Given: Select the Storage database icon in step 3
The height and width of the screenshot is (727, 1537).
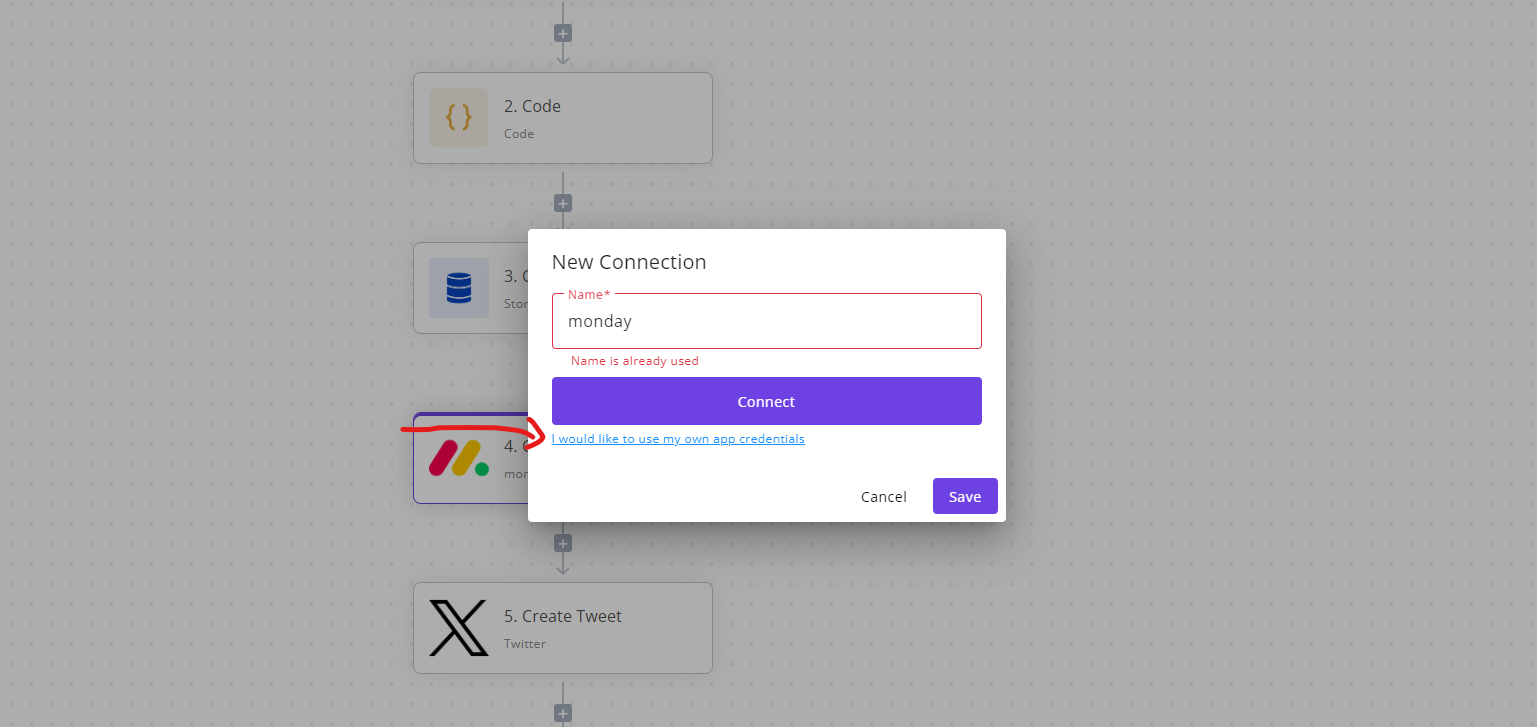Looking at the screenshot, I should (x=459, y=288).
